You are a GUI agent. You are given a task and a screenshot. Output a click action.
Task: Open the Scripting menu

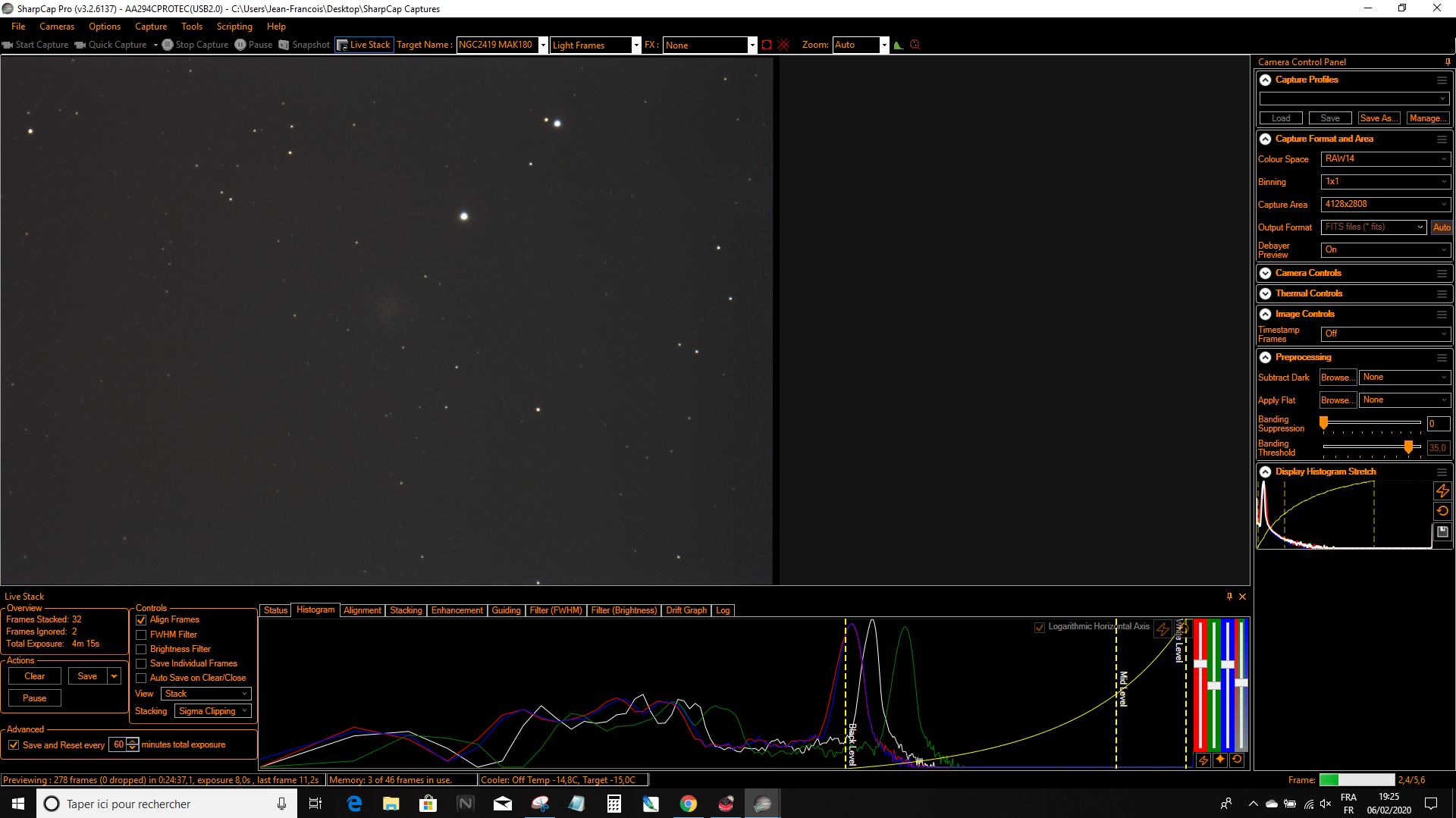tap(234, 27)
